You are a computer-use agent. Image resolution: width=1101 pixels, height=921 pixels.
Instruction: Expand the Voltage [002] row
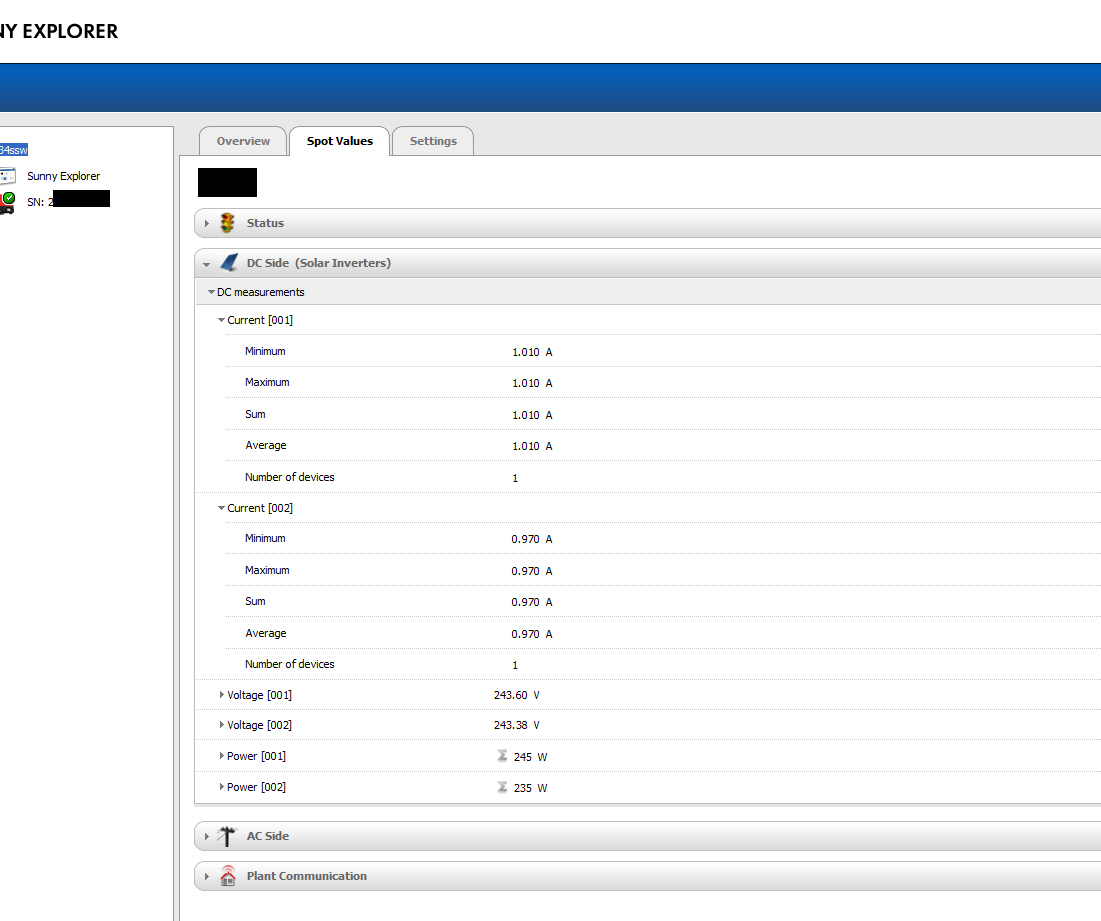[x=222, y=725]
